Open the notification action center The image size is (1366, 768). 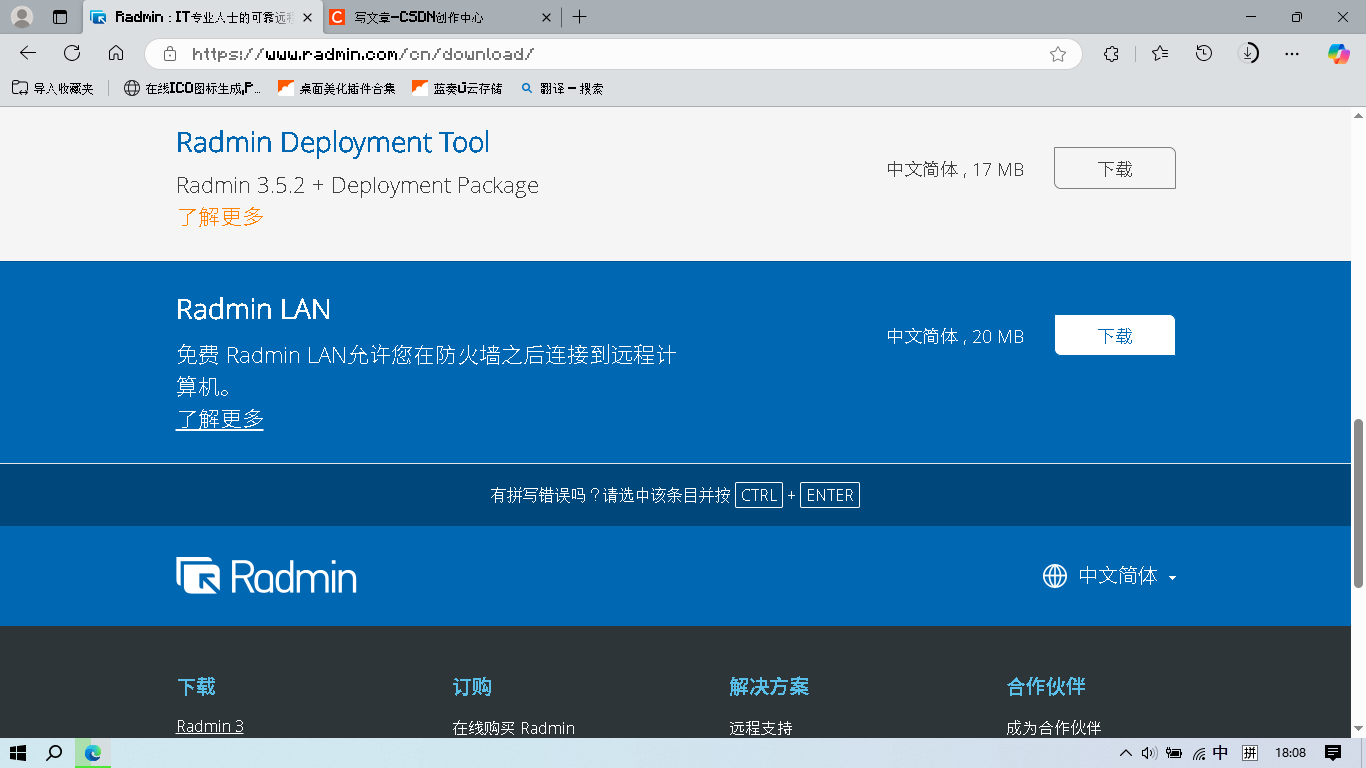[1333, 753]
